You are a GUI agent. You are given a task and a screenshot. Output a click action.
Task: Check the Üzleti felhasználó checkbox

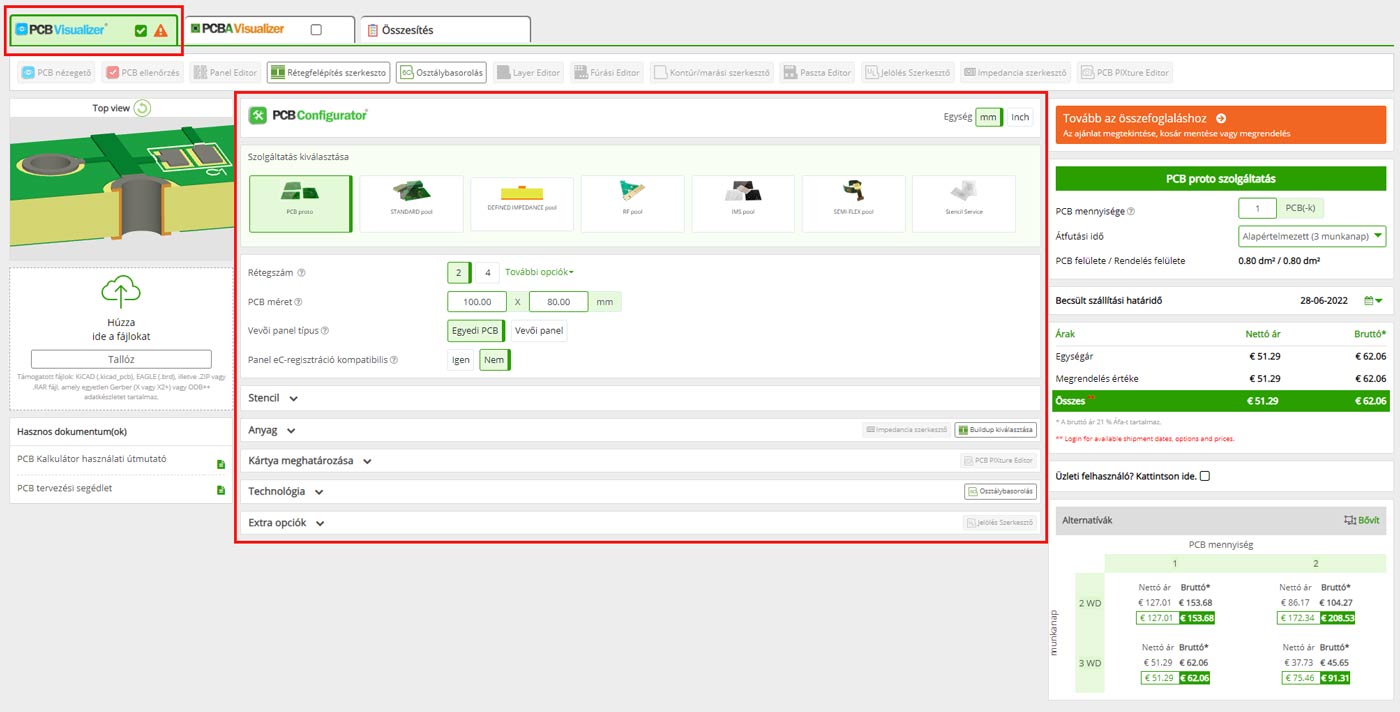coord(1205,476)
